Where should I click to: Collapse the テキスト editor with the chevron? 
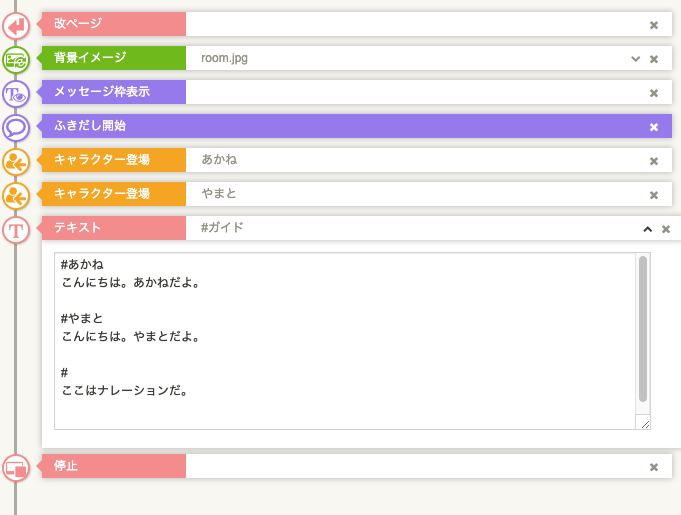click(647, 229)
